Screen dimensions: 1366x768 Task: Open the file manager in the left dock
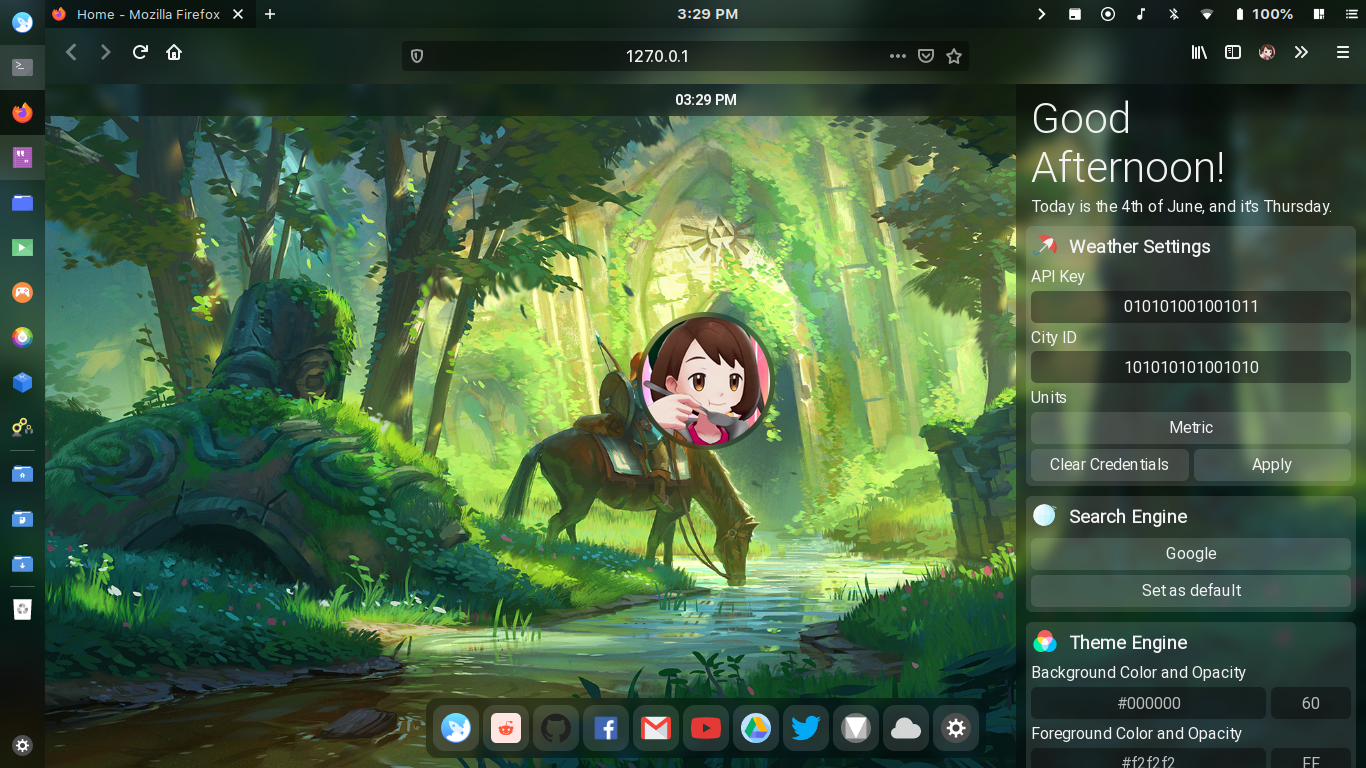tap(22, 202)
